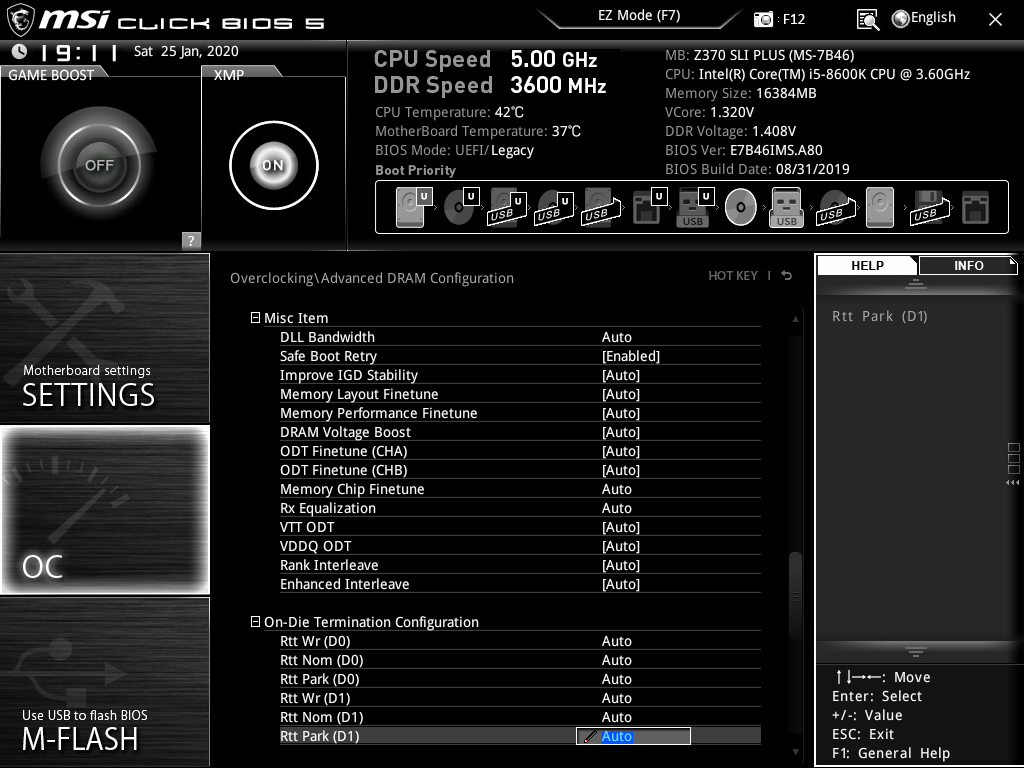Click the DLL Bandwidth Auto value
This screenshot has width=1024, height=768.
point(616,337)
